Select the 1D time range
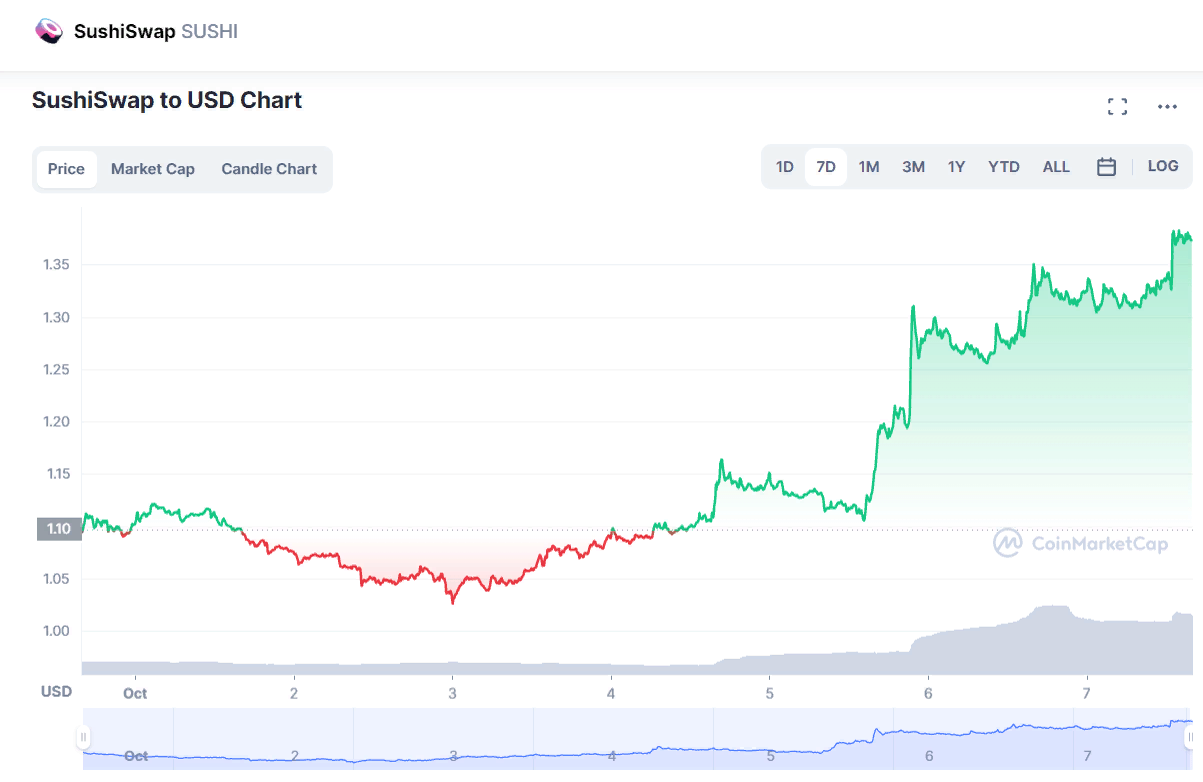Image resolution: width=1203 pixels, height=782 pixels. coord(785,167)
